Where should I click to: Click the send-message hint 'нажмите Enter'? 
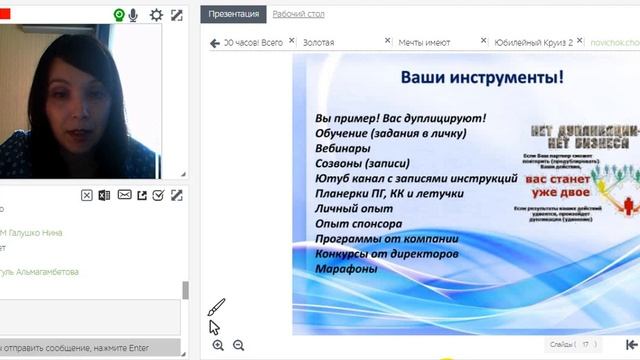[x=121, y=348]
